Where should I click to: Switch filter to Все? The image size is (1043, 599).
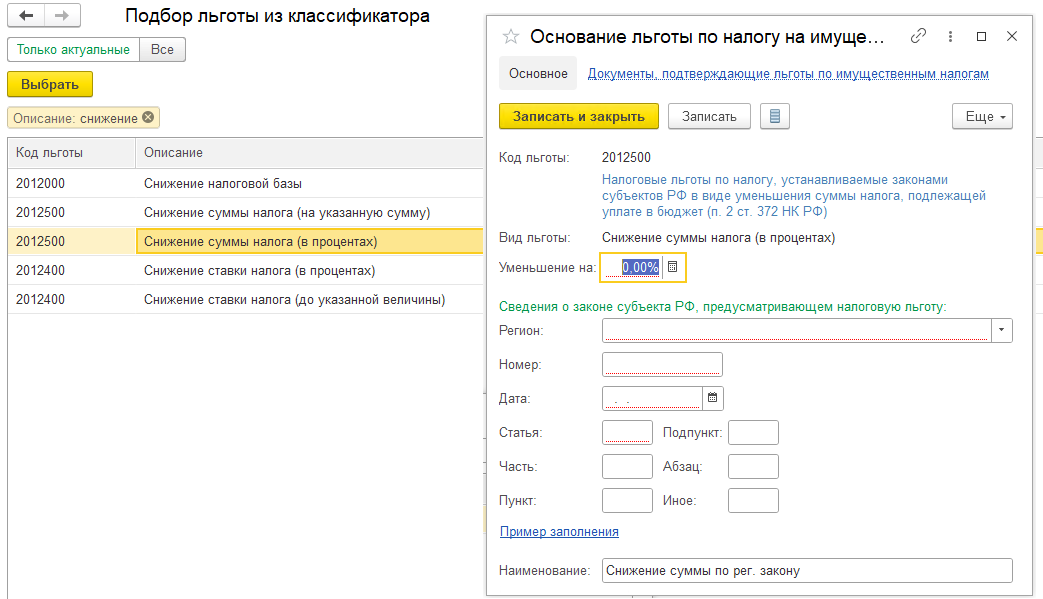coord(162,50)
